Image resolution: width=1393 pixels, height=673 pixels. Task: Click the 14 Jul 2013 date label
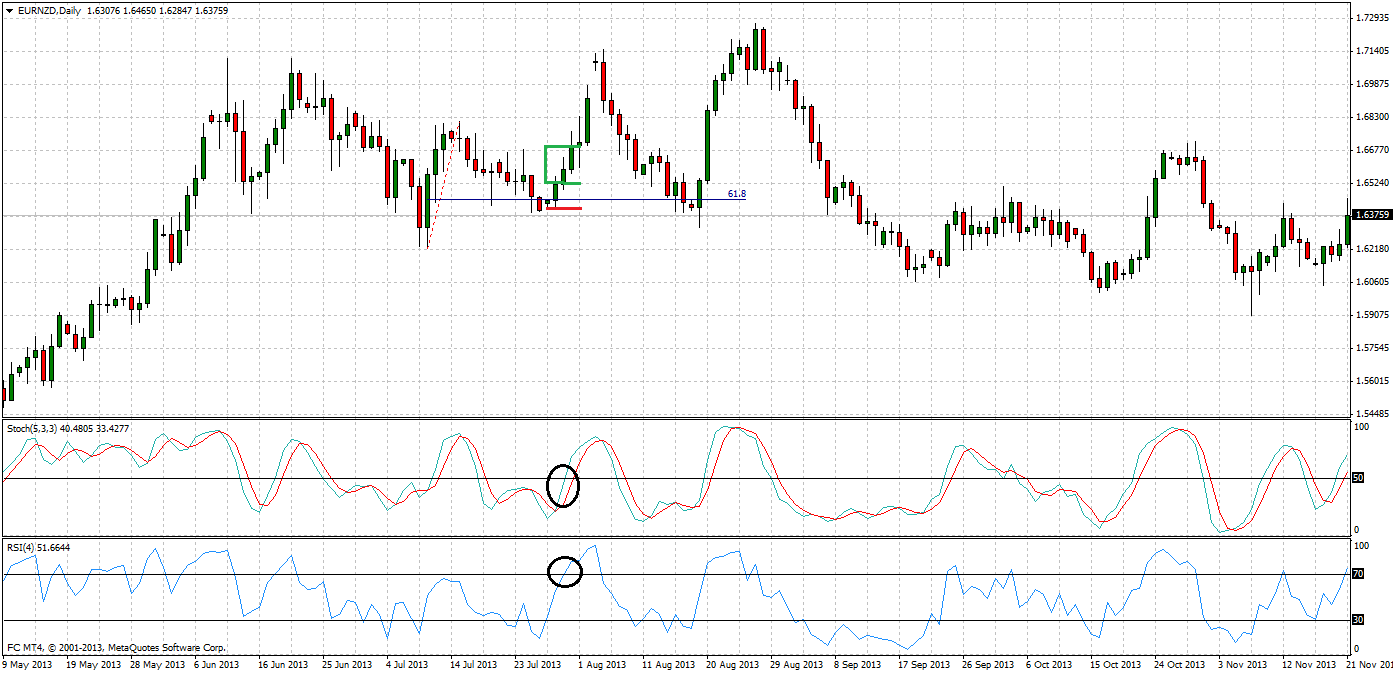(474, 664)
